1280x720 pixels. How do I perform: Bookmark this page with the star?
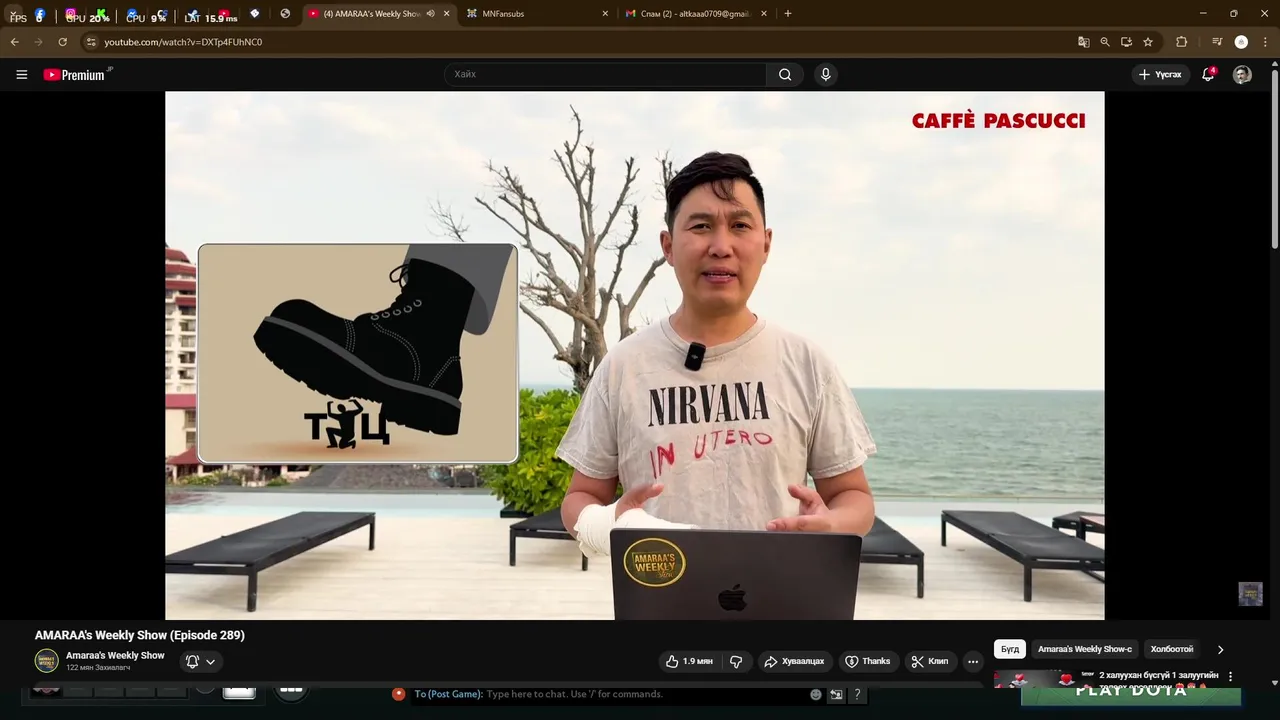coord(1148,42)
